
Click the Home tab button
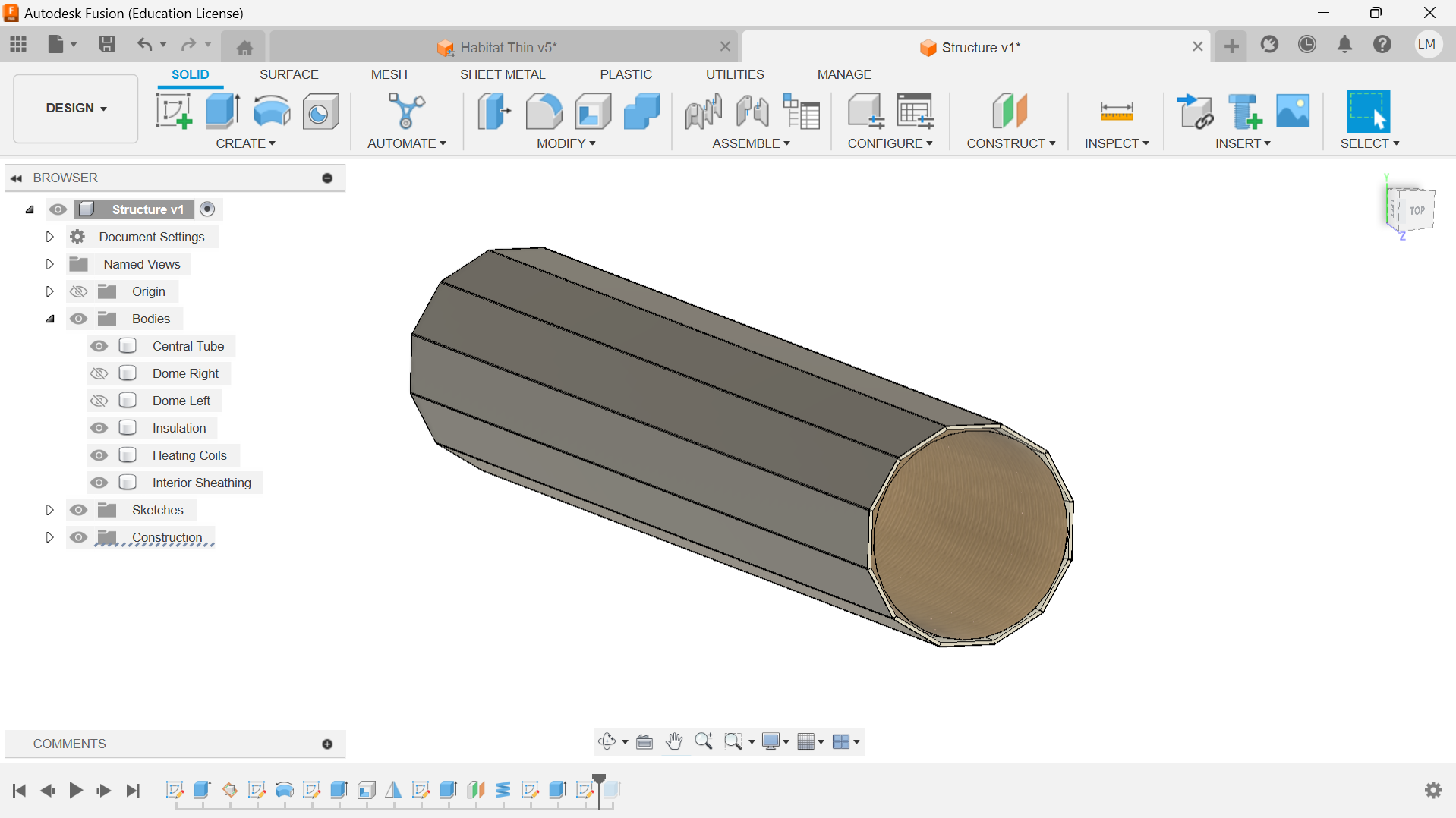pyautogui.click(x=244, y=47)
